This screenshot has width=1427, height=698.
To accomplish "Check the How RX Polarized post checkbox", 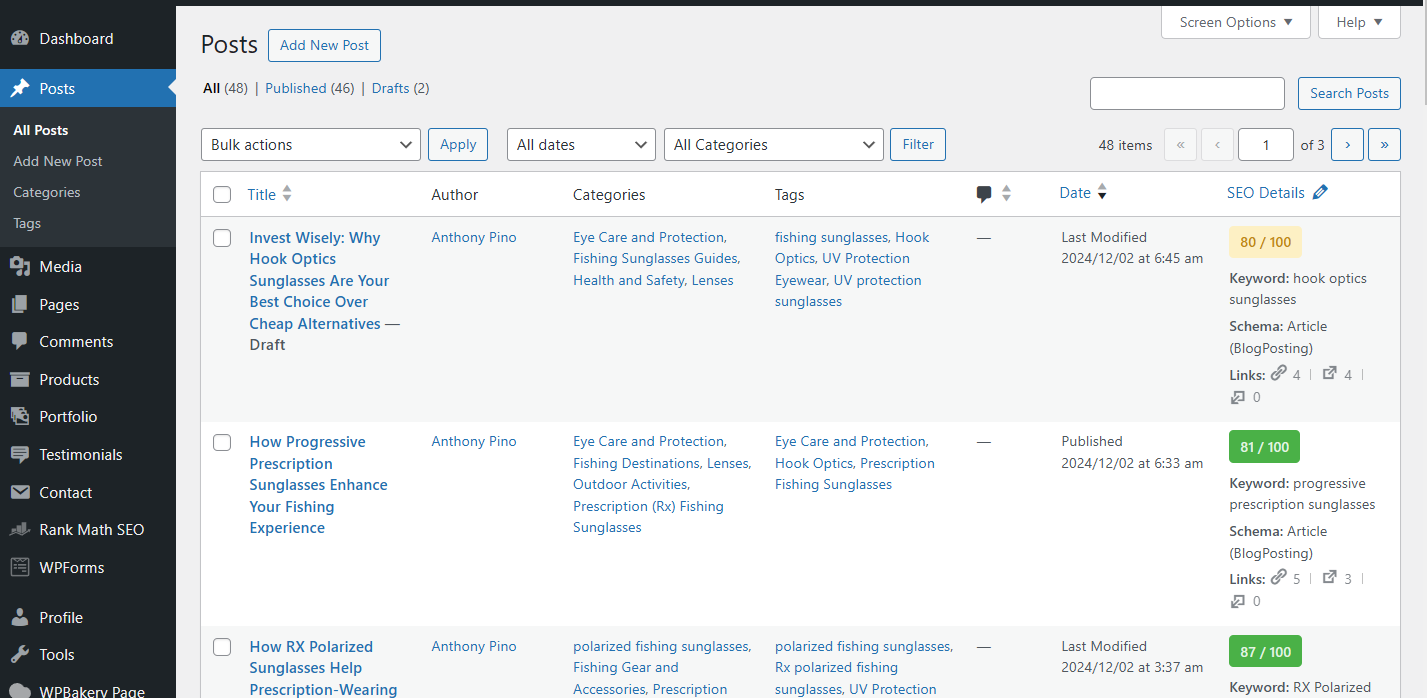I will coord(222,647).
